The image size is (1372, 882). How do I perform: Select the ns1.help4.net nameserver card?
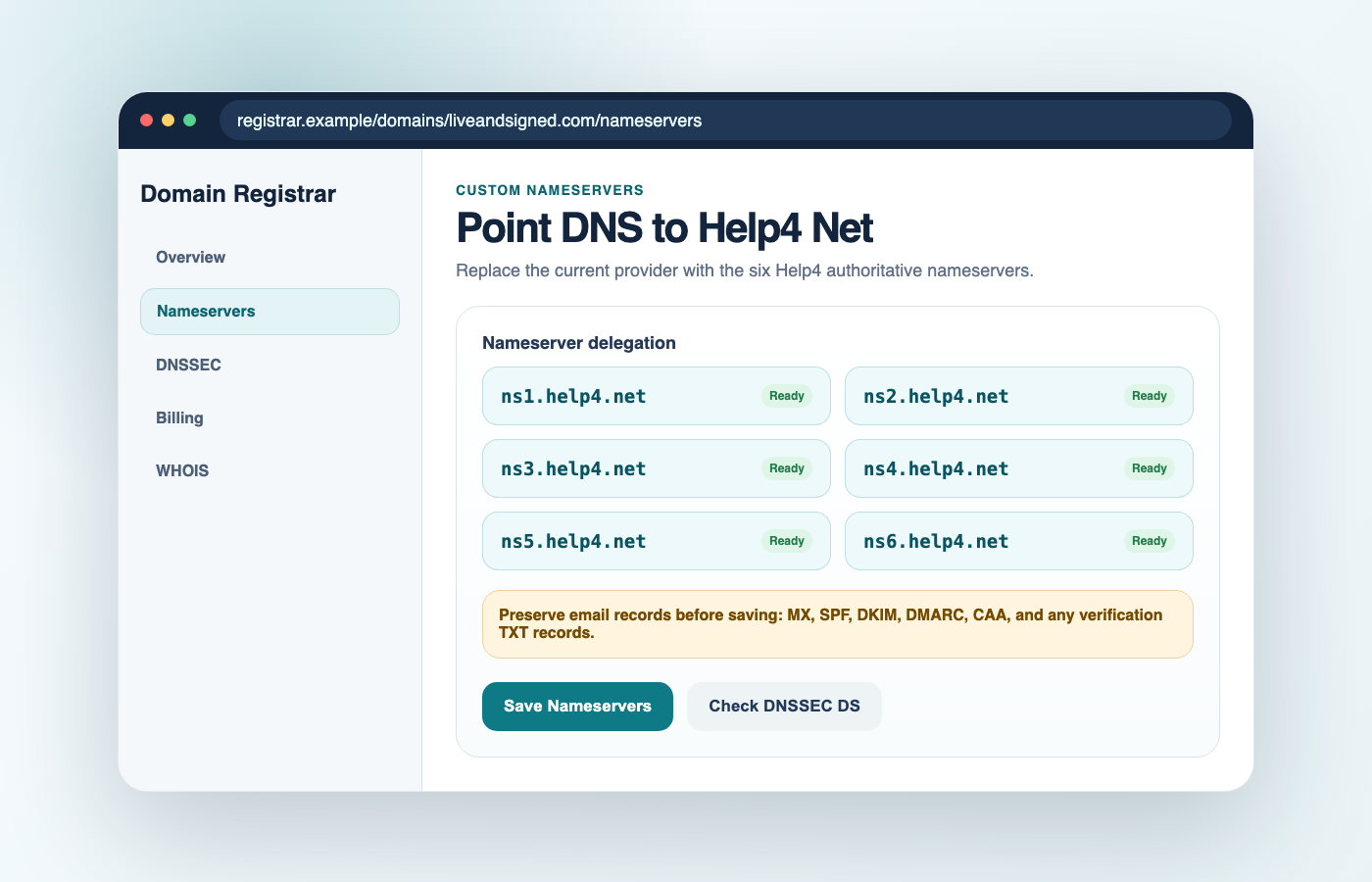coord(657,396)
